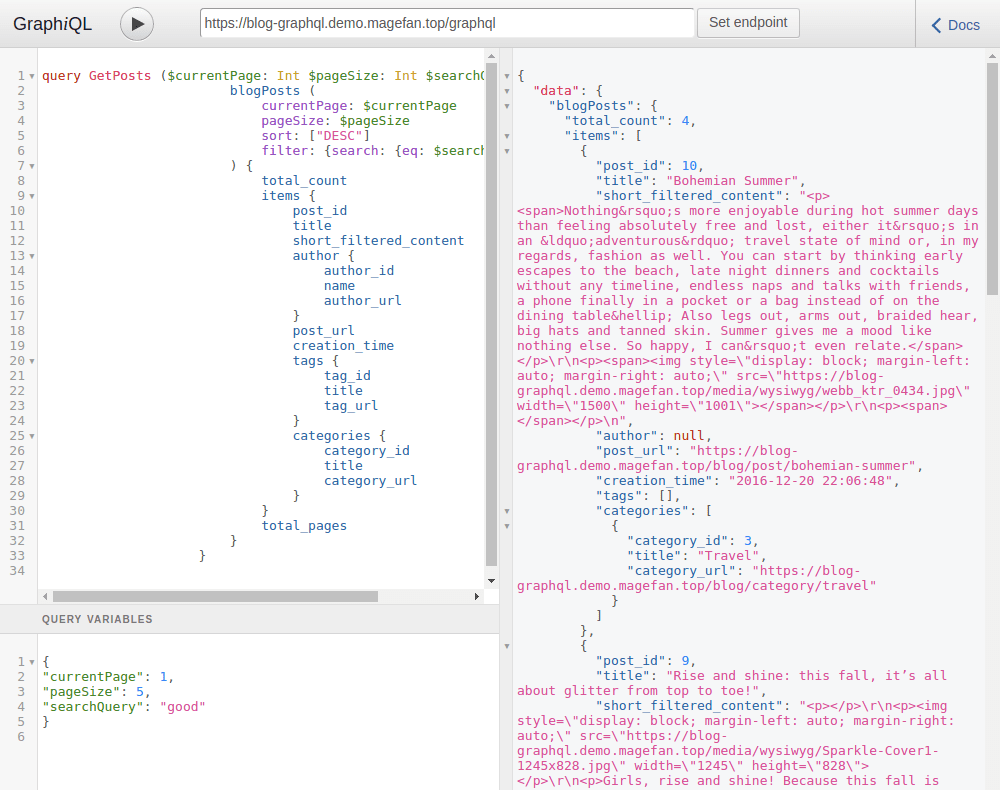The width and height of the screenshot is (1000, 790).
Task: Collapse variables JSON fold arrow at line 1
Action: 32,662
